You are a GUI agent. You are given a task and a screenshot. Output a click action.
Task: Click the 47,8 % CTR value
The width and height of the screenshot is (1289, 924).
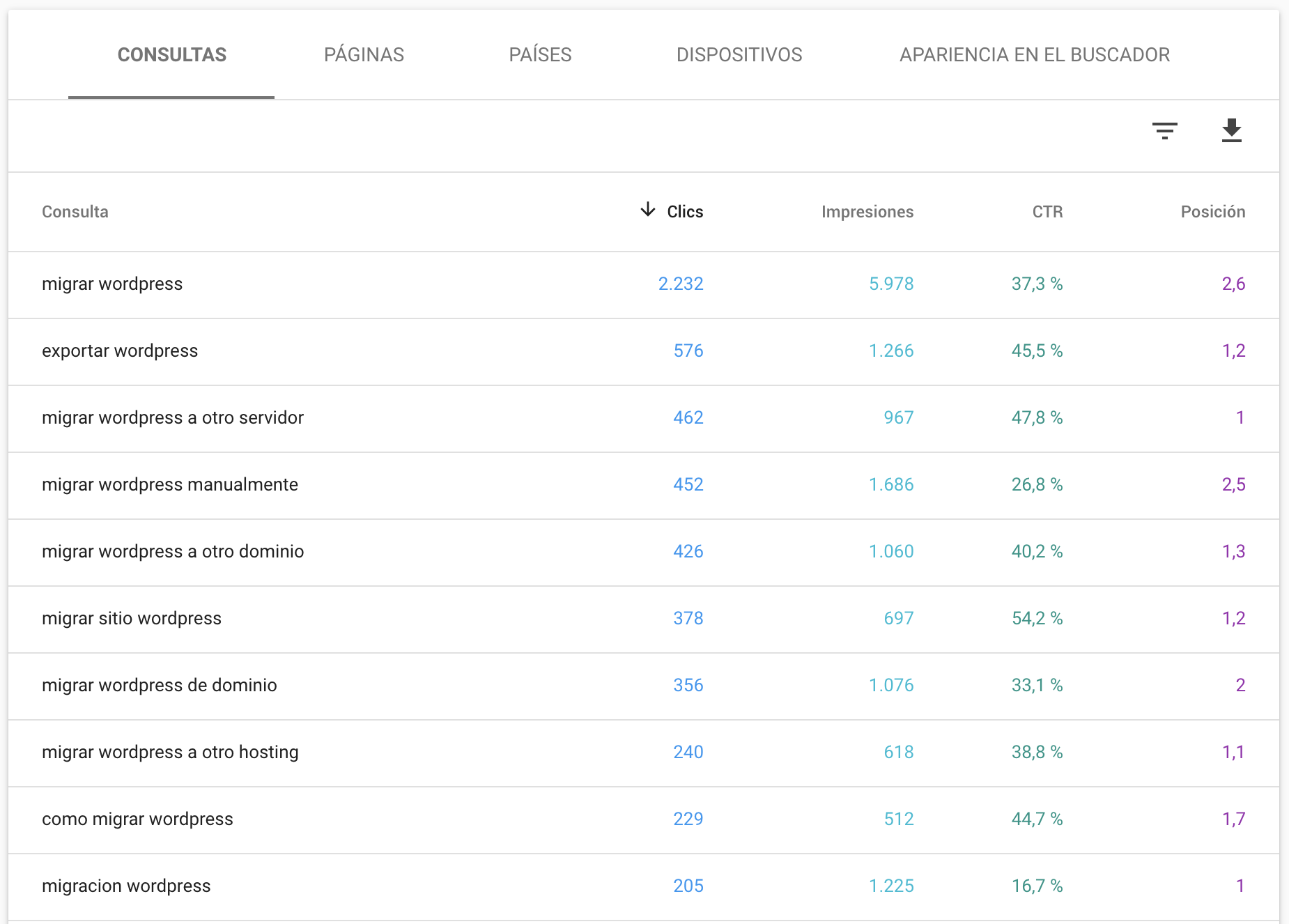(1037, 417)
